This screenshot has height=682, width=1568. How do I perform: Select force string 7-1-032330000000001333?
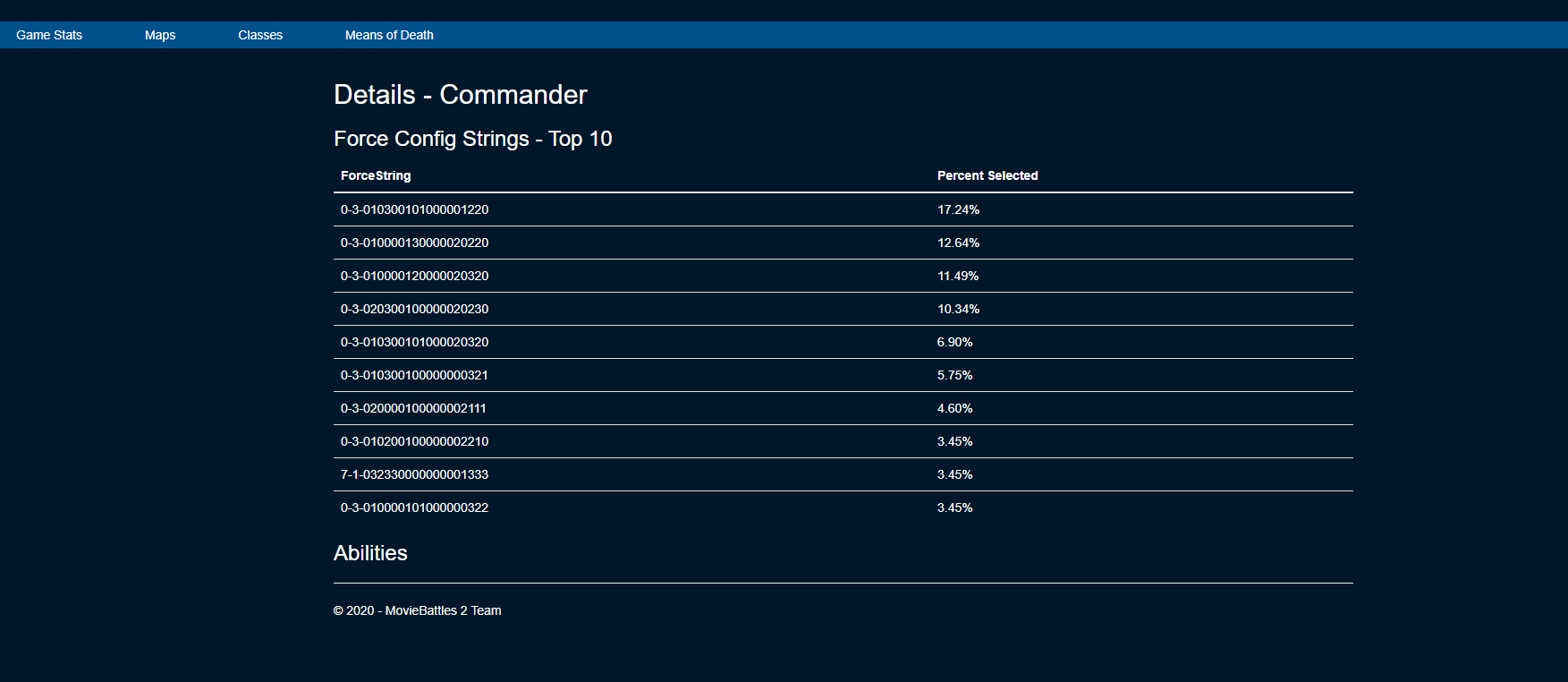414,474
